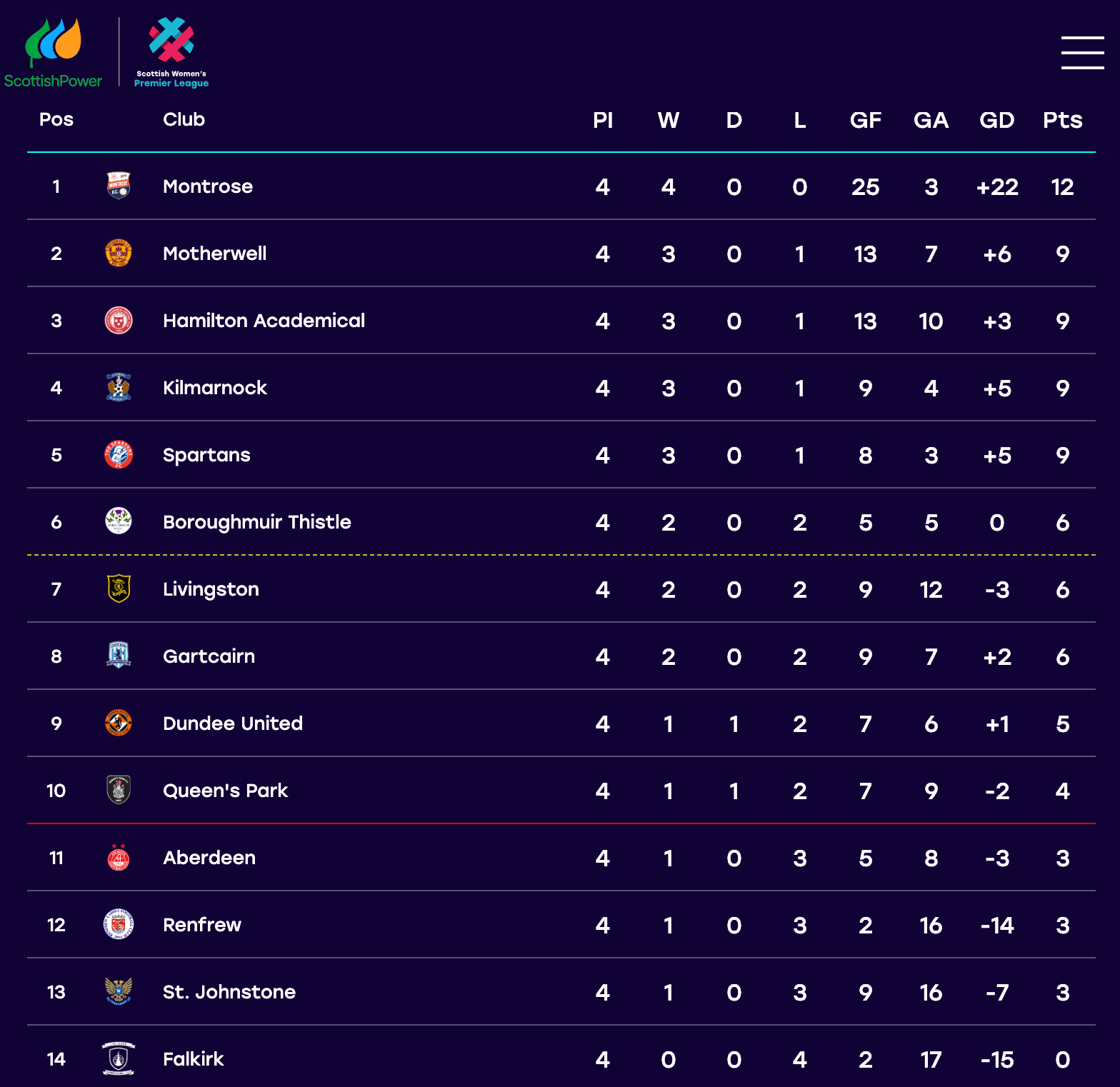Click the Club column header

pos(184,119)
